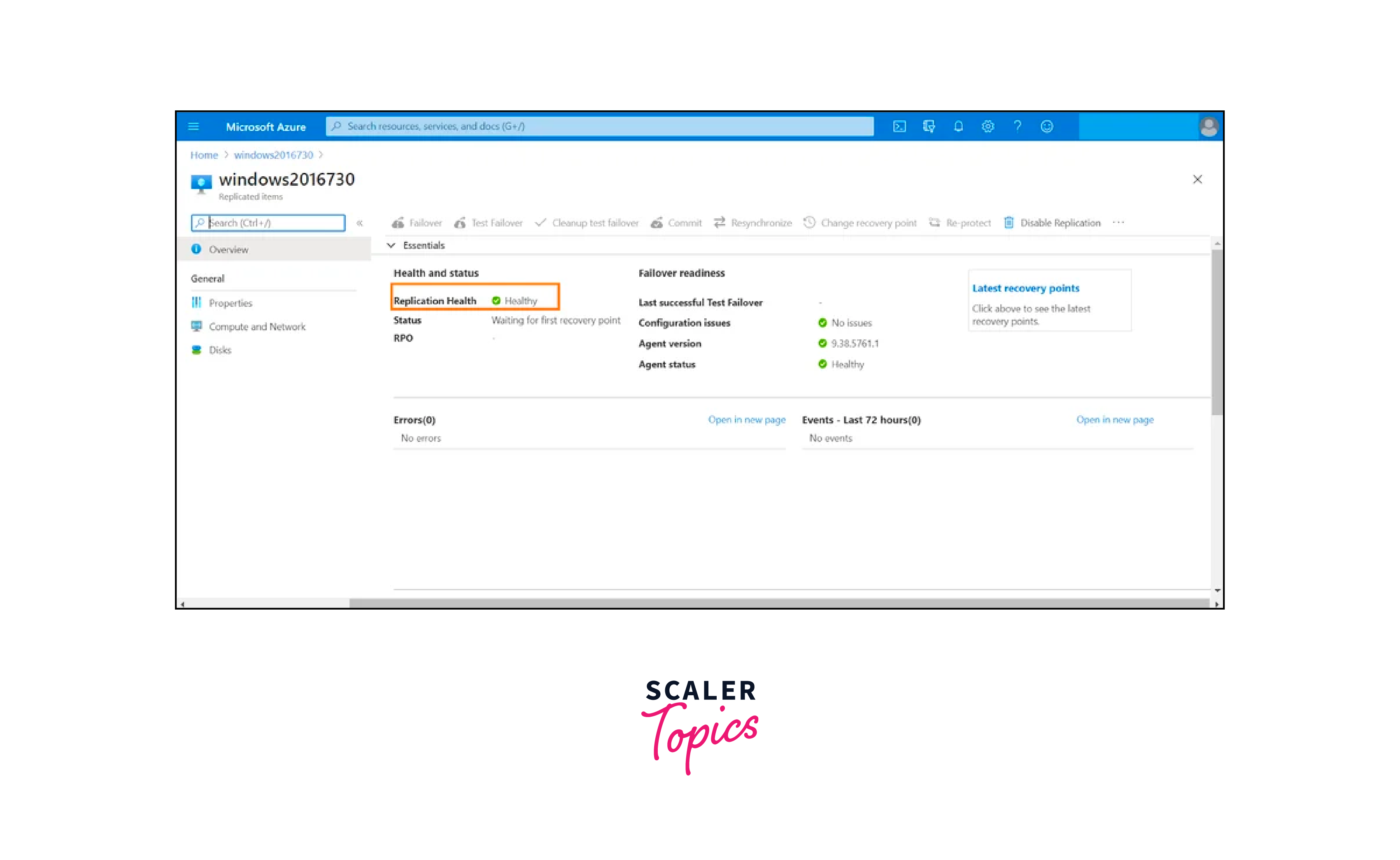The height and width of the screenshot is (860, 1400).
Task: Click Disable Replication in toolbar
Action: coord(1052,223)
